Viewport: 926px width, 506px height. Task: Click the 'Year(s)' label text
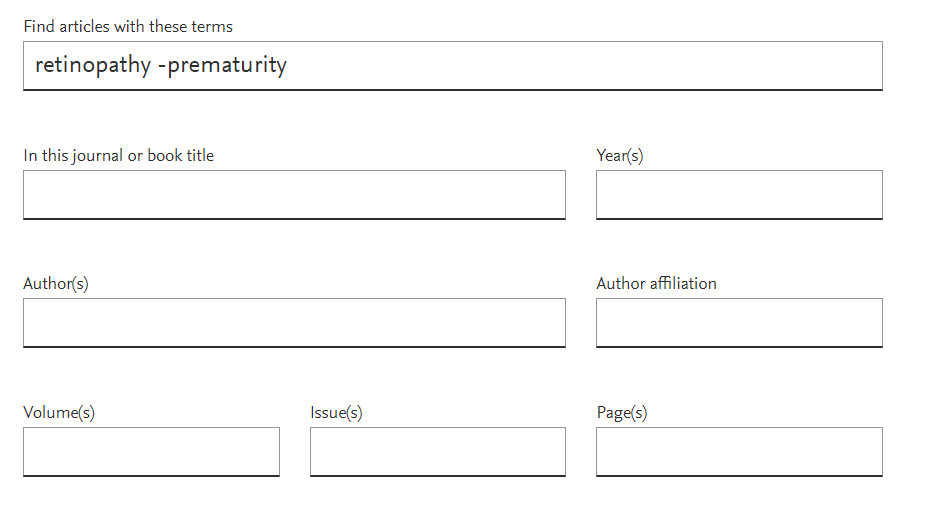click(x=620, y=155)
